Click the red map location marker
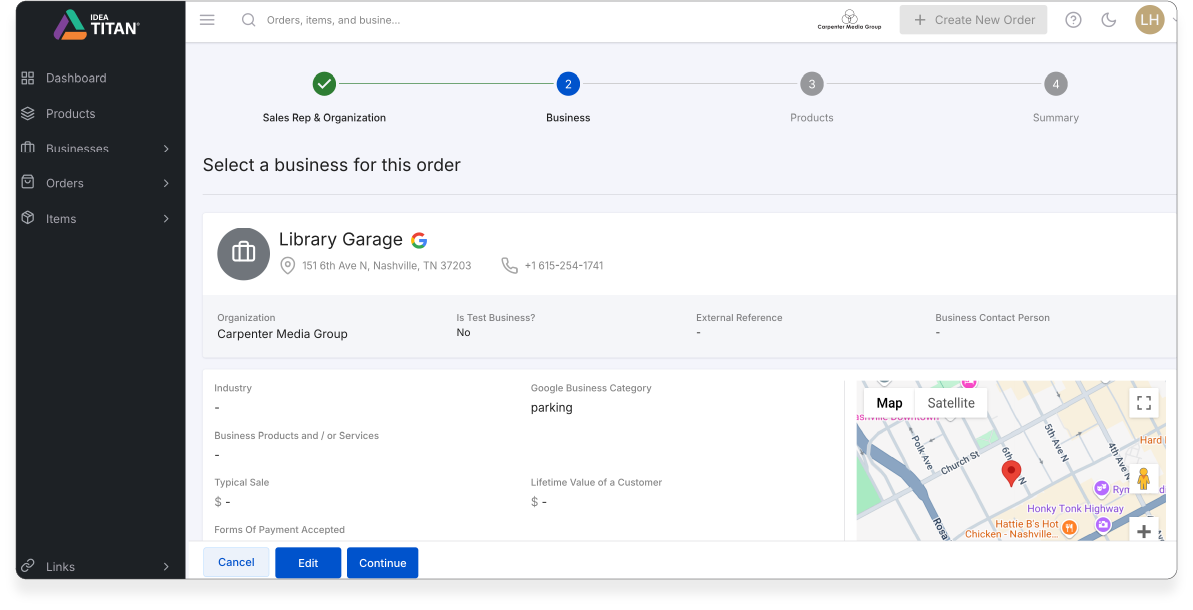 (1011, 473)
